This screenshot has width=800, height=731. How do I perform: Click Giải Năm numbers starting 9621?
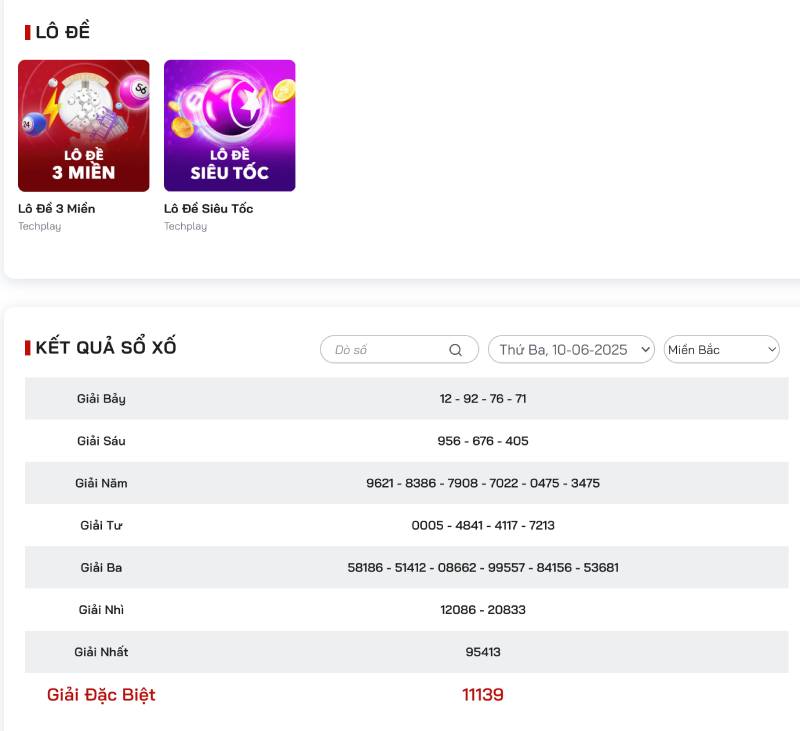[483, 483]
